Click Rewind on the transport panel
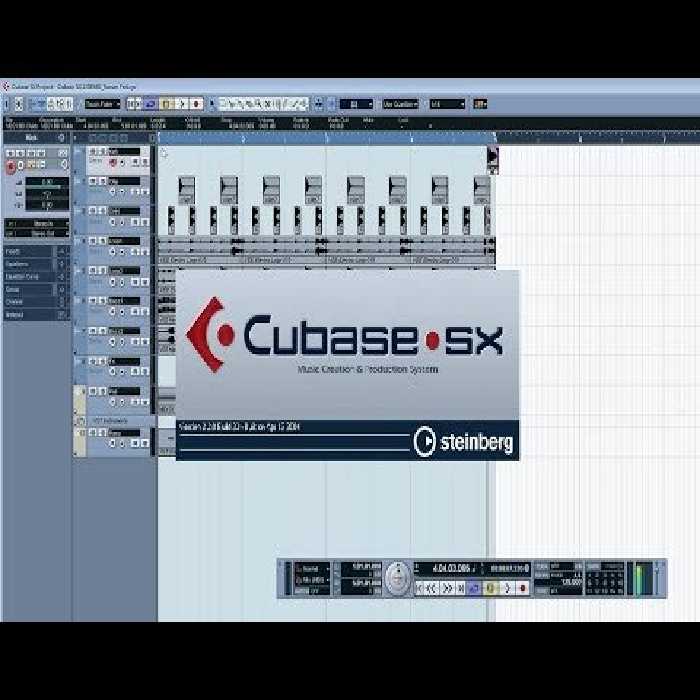700x700 pixels. click(x=432, y=588)
